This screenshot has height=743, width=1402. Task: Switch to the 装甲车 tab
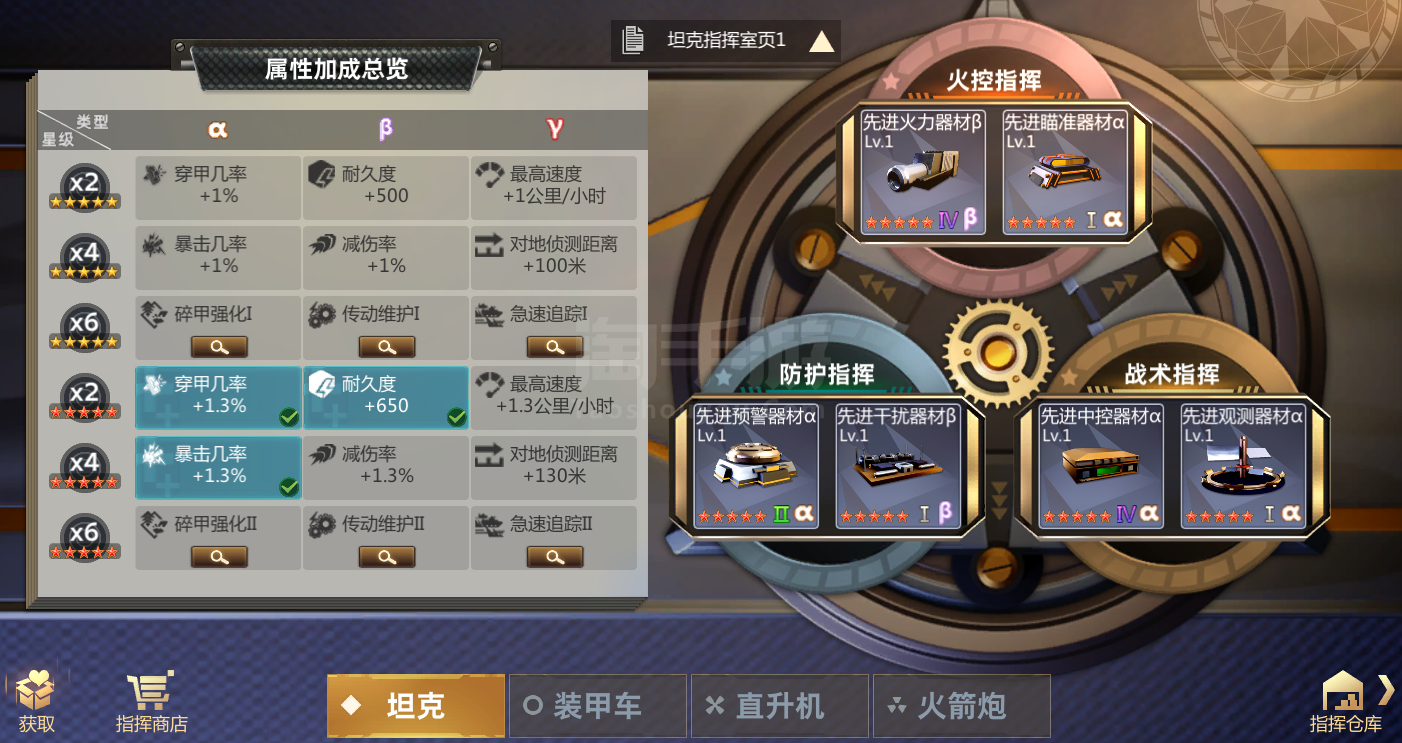point(598,706)
